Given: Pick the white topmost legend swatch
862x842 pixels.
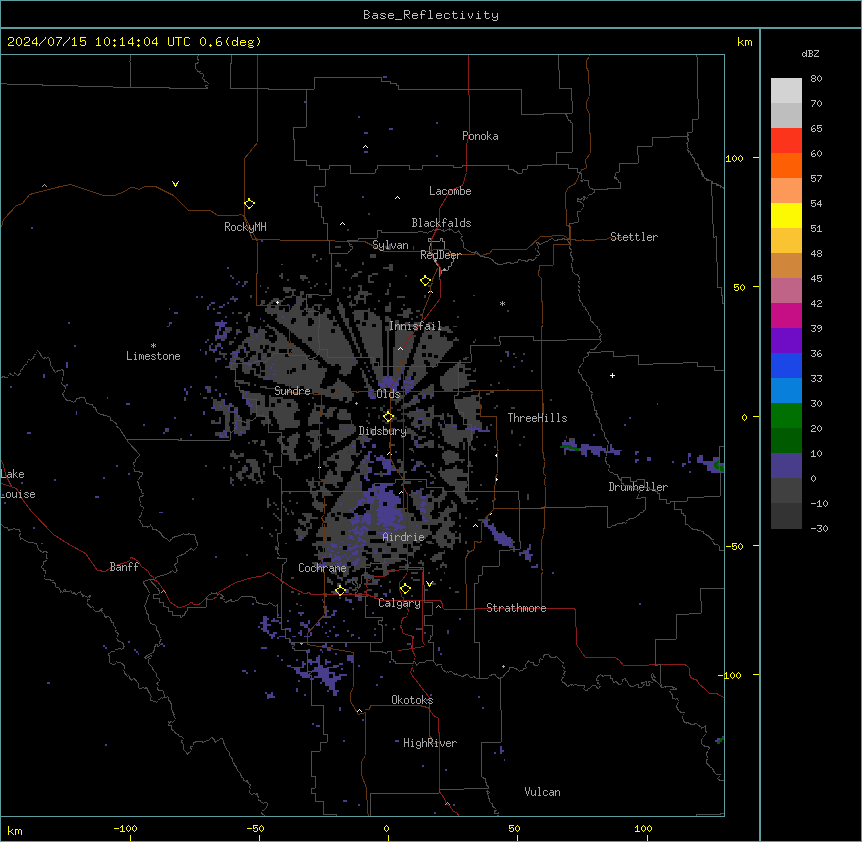Looking at the screenshot, I should [x=786, y=90].
